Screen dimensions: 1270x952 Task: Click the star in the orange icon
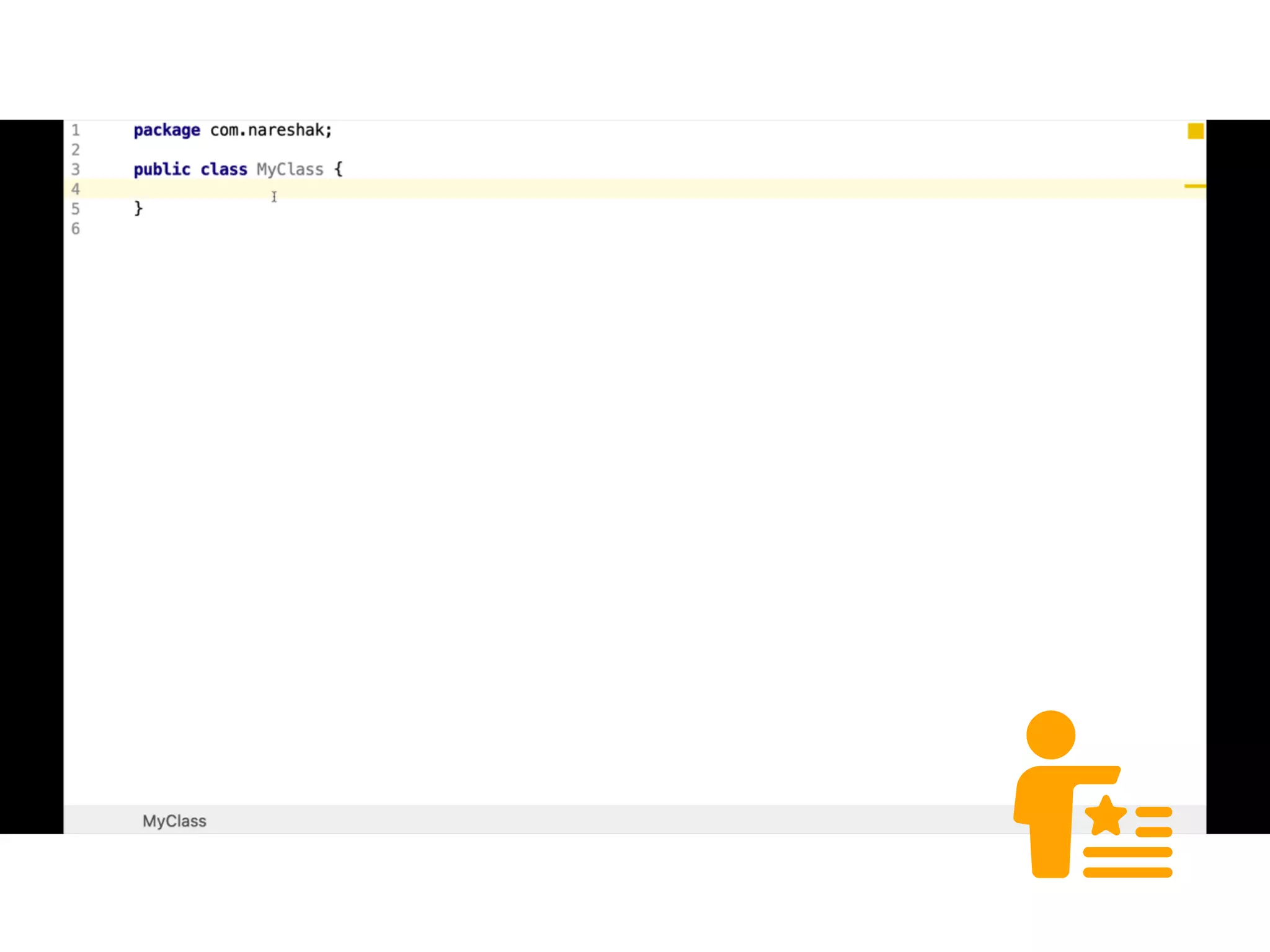(x=1106, y=816)
